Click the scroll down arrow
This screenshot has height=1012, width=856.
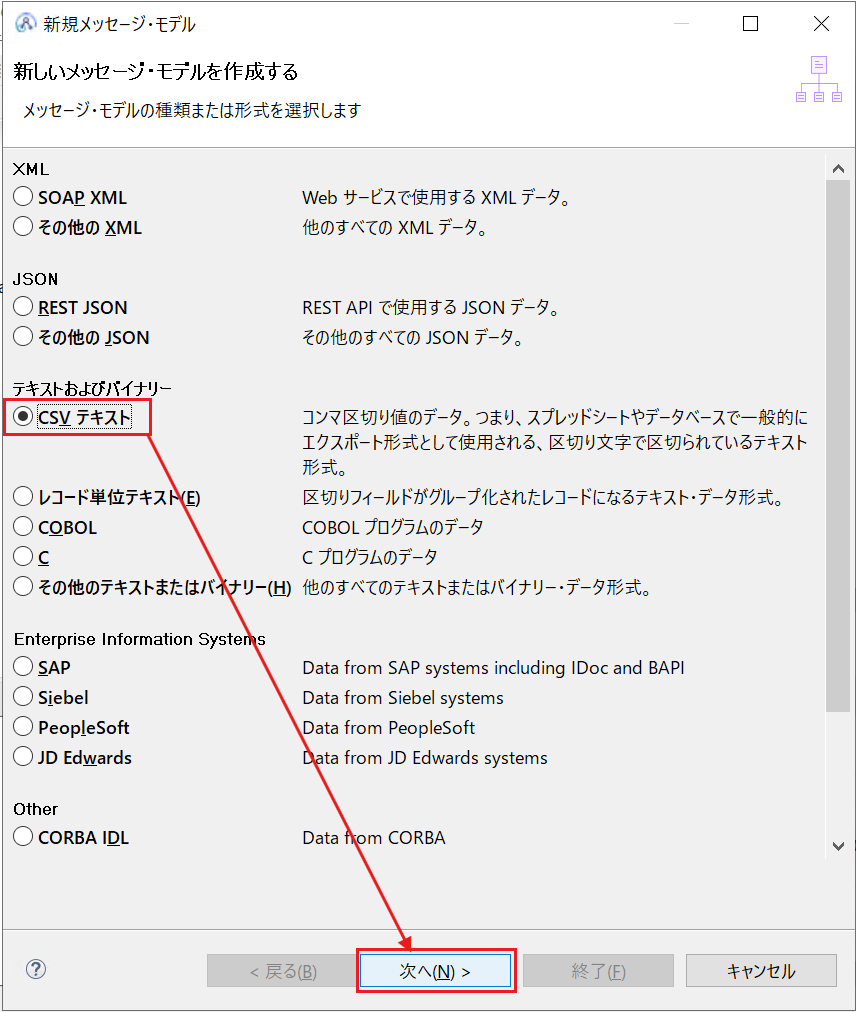[839, 846]
